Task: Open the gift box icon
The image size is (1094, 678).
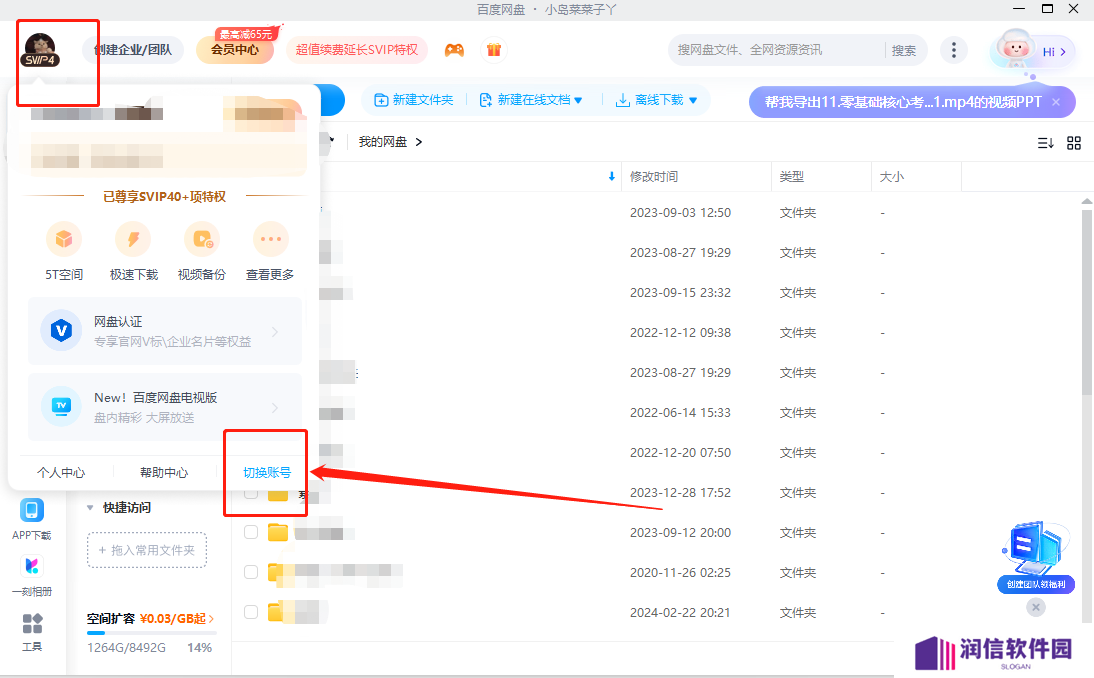Action: [494, 50]
